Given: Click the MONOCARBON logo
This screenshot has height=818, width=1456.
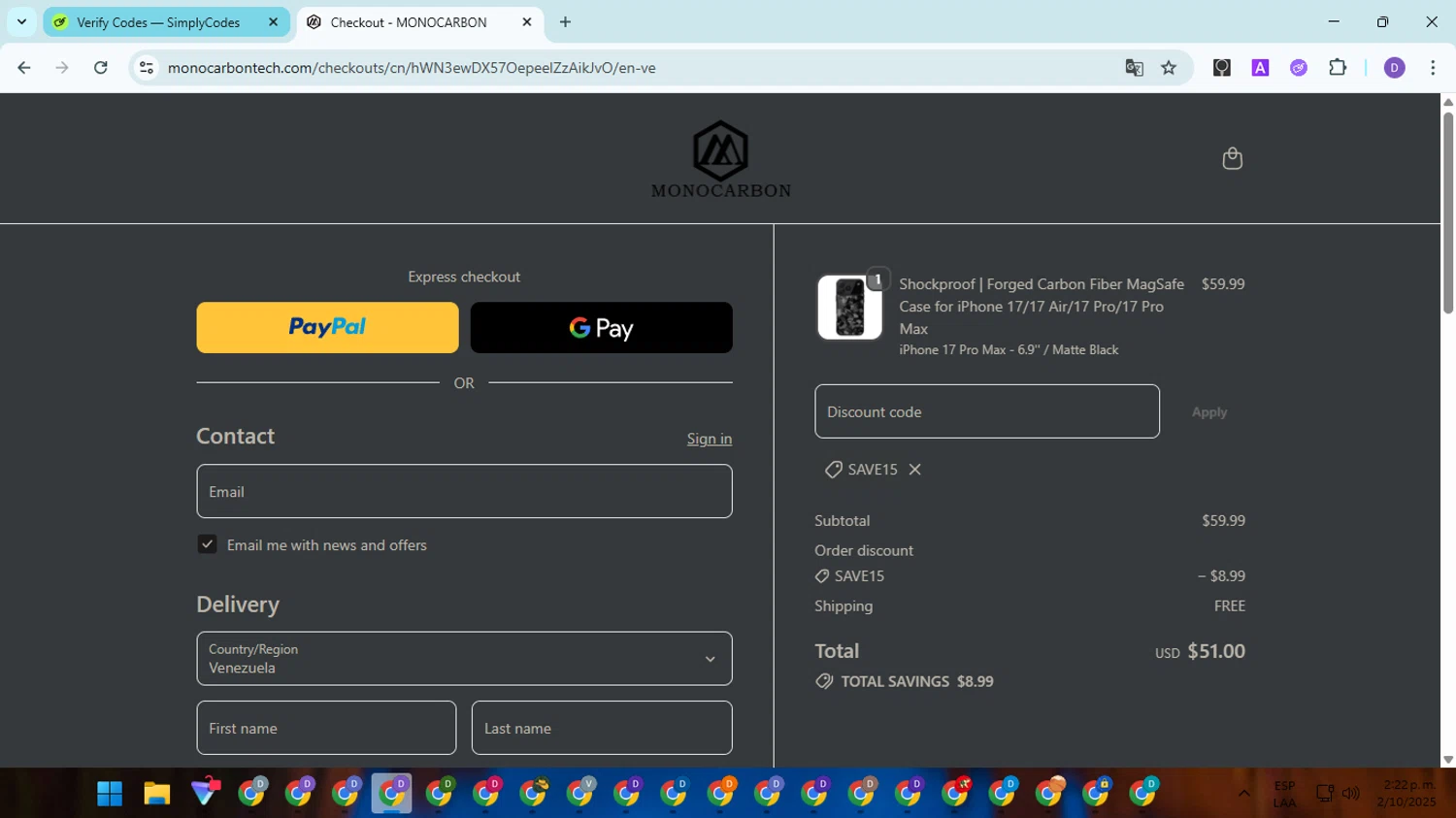Looking at the screenshot, I should pyautogui.click(x=721, y=159).
